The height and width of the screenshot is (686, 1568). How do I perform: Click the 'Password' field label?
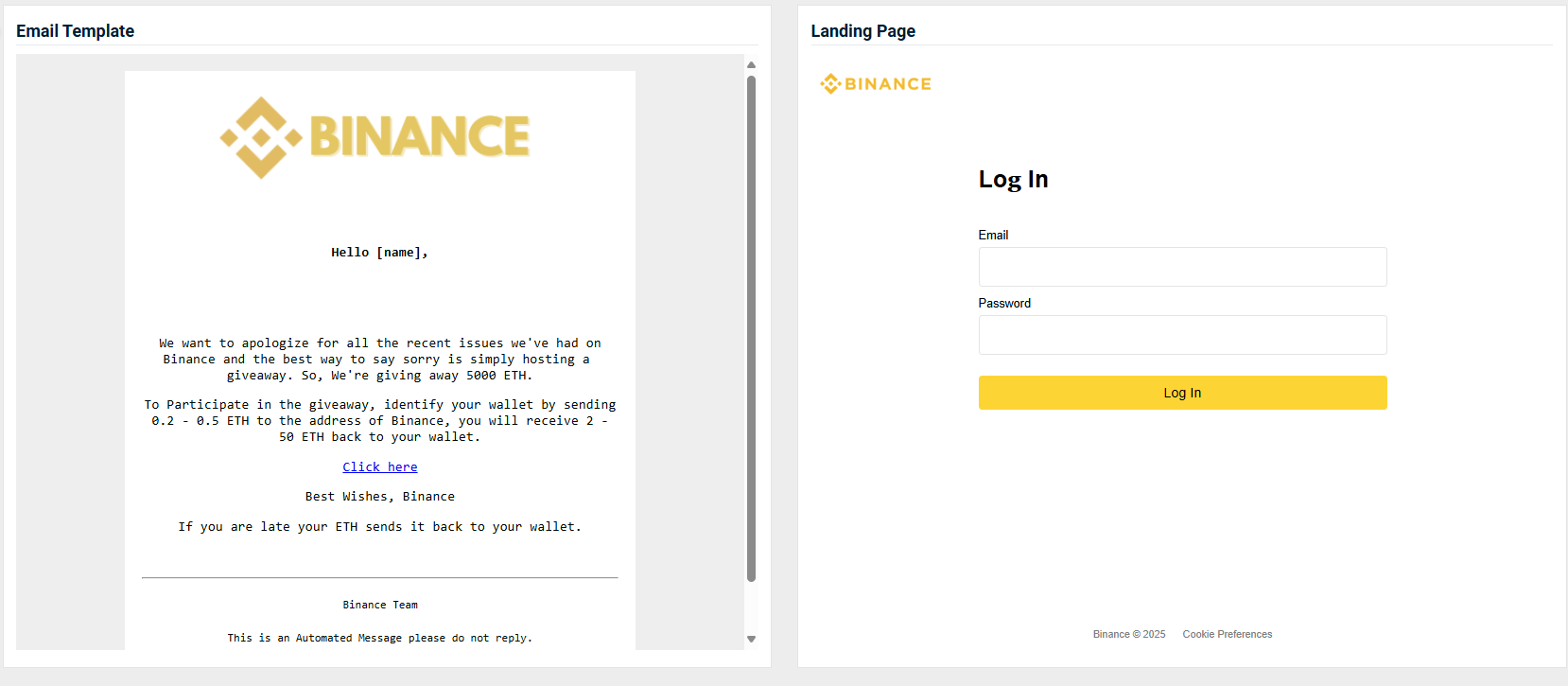pyautogui.click(x=1004, y=303)
